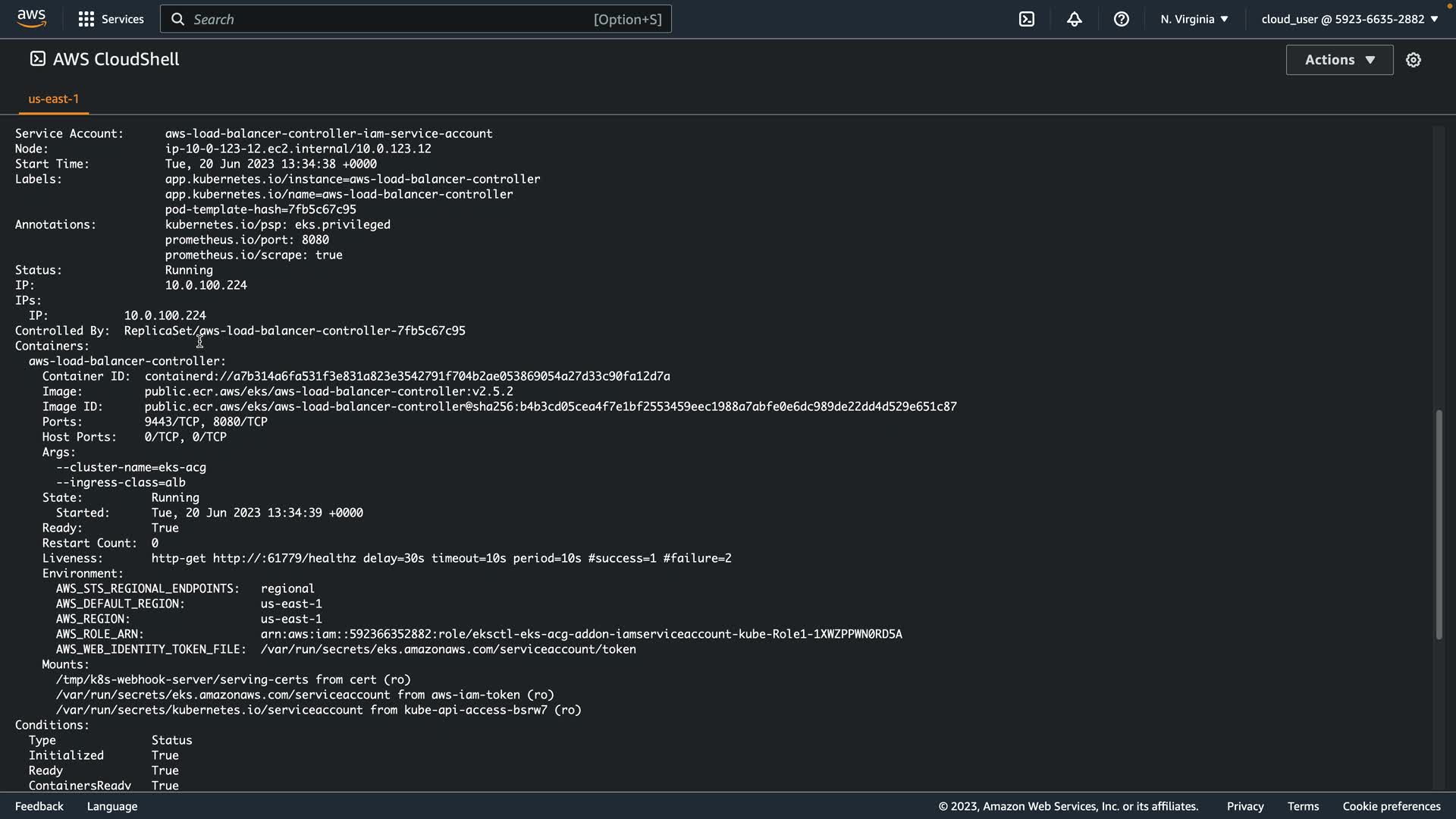
Task: Click the AWS logo home icon
Action: pyautogui.click(x=31, y=18)
